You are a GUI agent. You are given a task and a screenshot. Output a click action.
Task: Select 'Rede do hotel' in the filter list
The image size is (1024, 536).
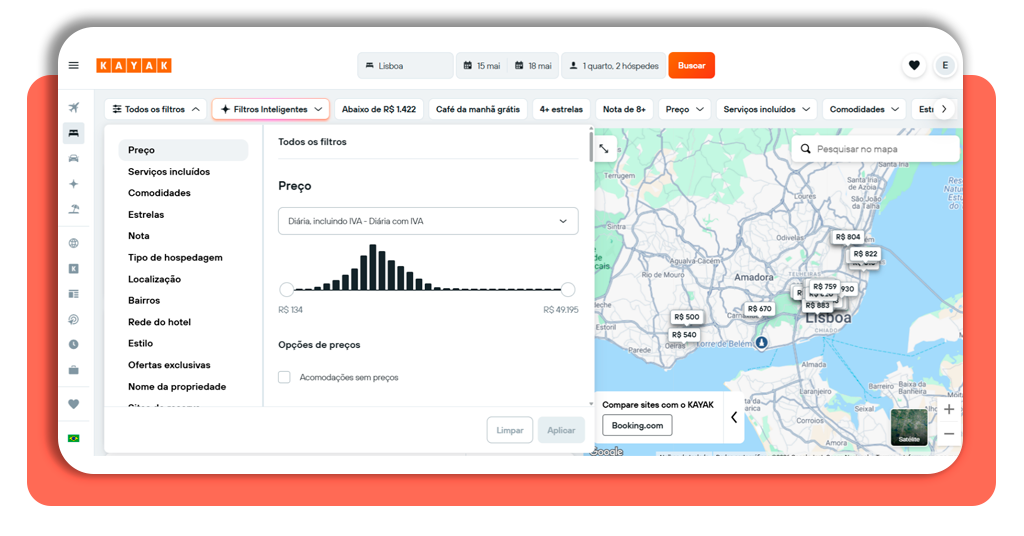[159, 322]
